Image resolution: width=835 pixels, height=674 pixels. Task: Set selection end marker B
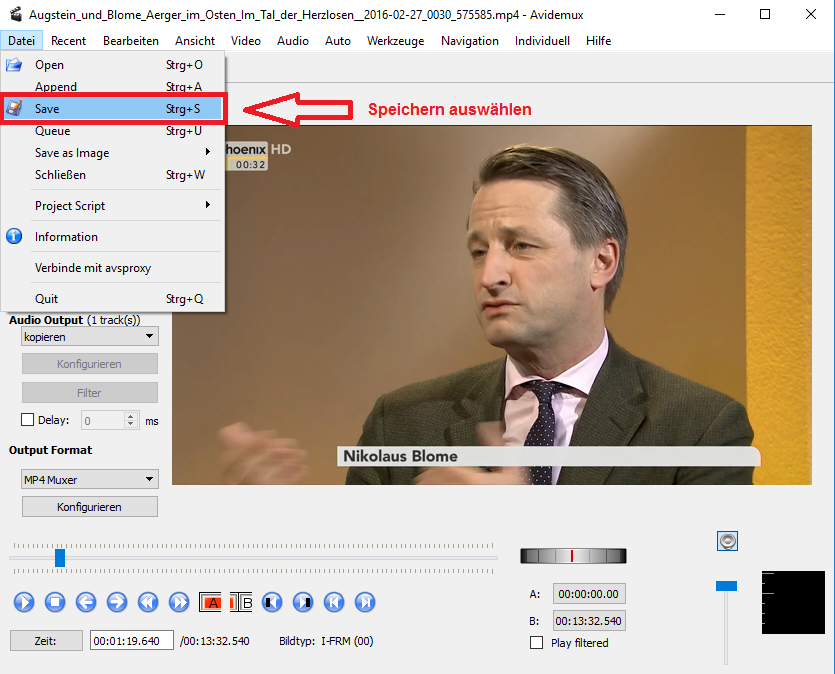(242, 602)
